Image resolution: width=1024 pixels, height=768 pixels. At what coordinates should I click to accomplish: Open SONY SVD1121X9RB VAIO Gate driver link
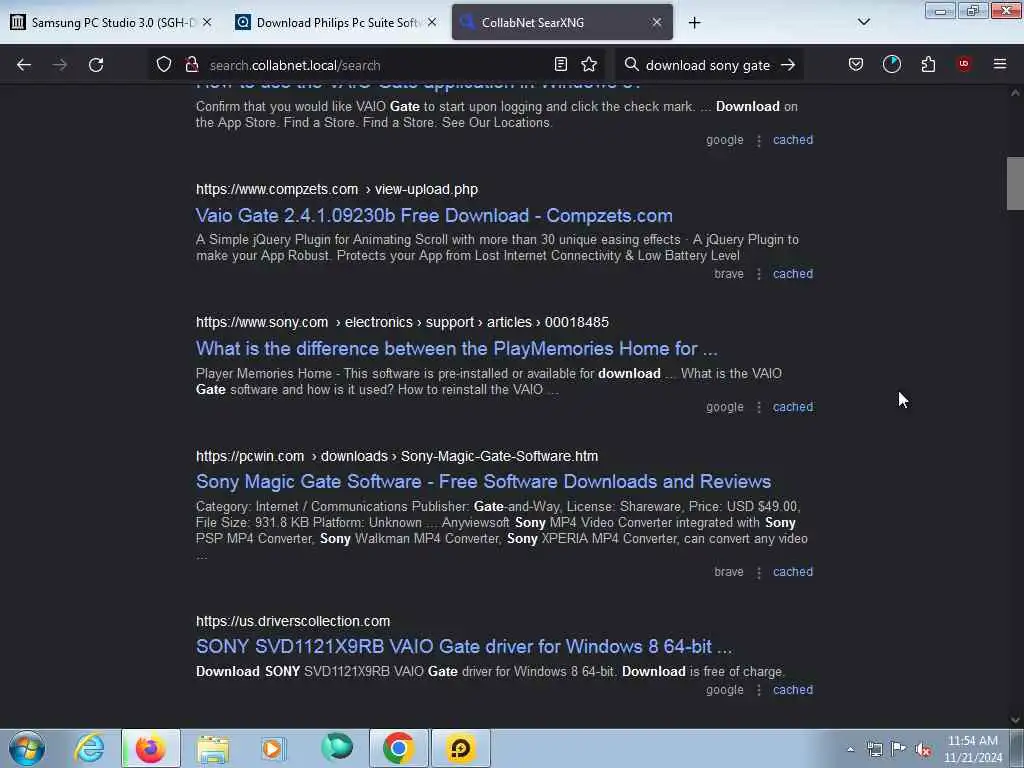[464, 647]
